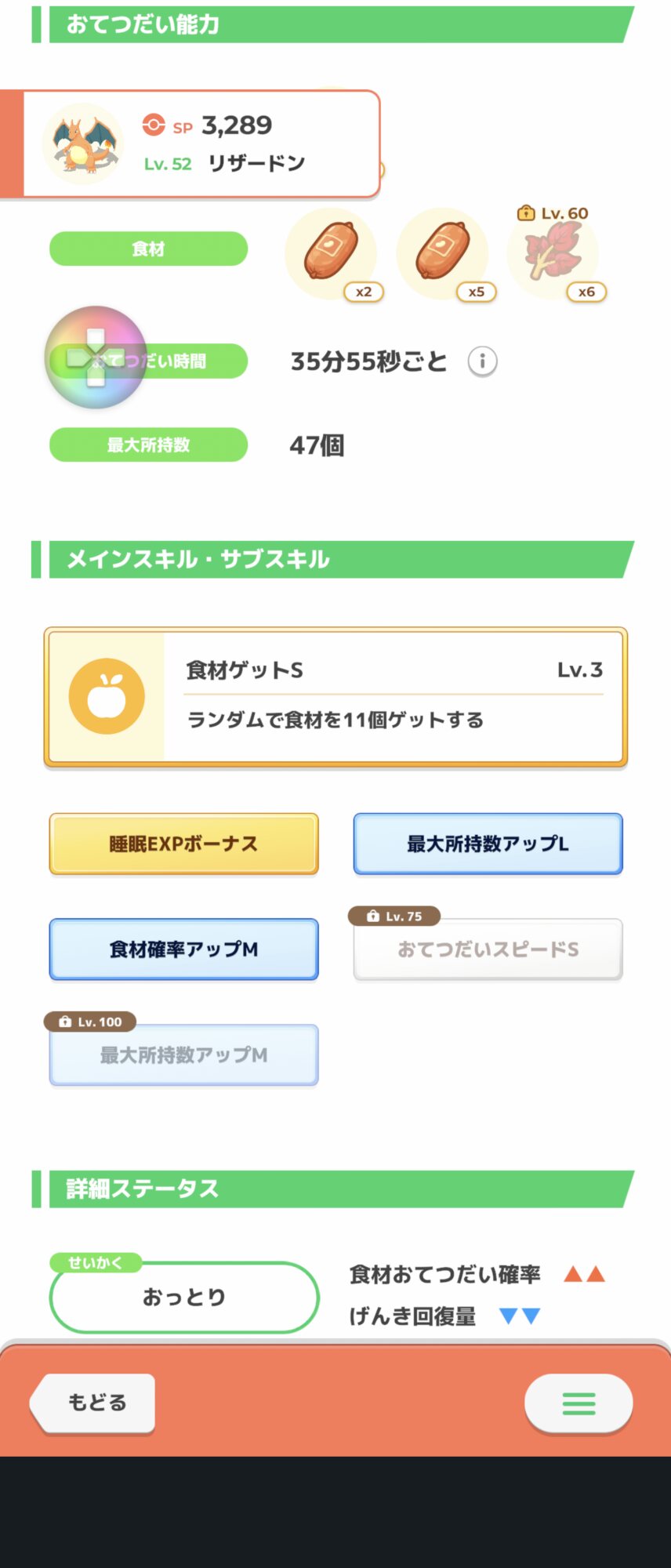This screenshot has height=1568, width=671.
Task: Click the 最大所持数 green label
Action: [x=148, y=445]
